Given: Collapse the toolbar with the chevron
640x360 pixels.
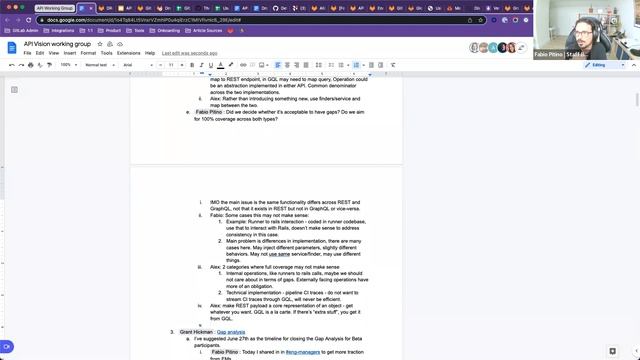Looking at the screenshot, I should 634,65.
